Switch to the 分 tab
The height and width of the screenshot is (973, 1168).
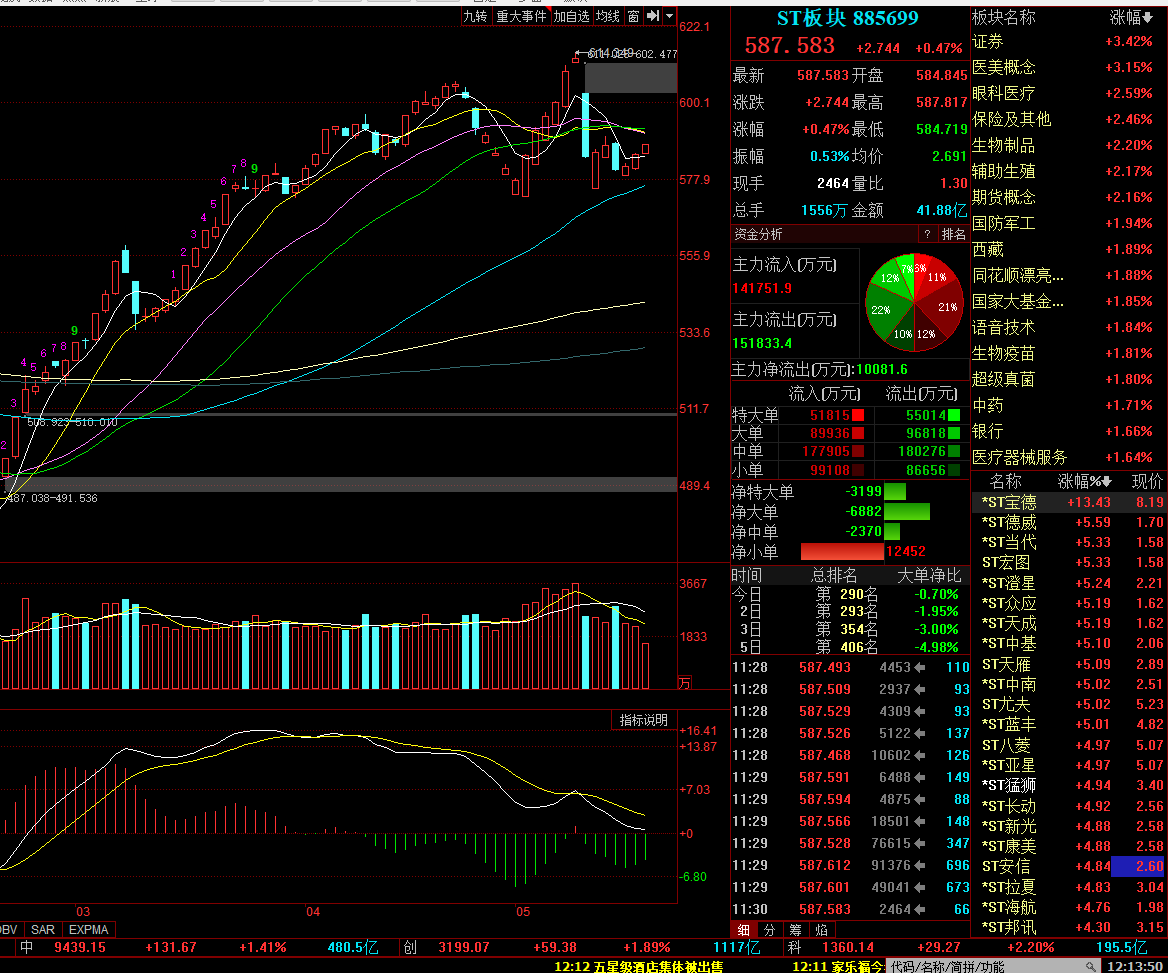769,930
